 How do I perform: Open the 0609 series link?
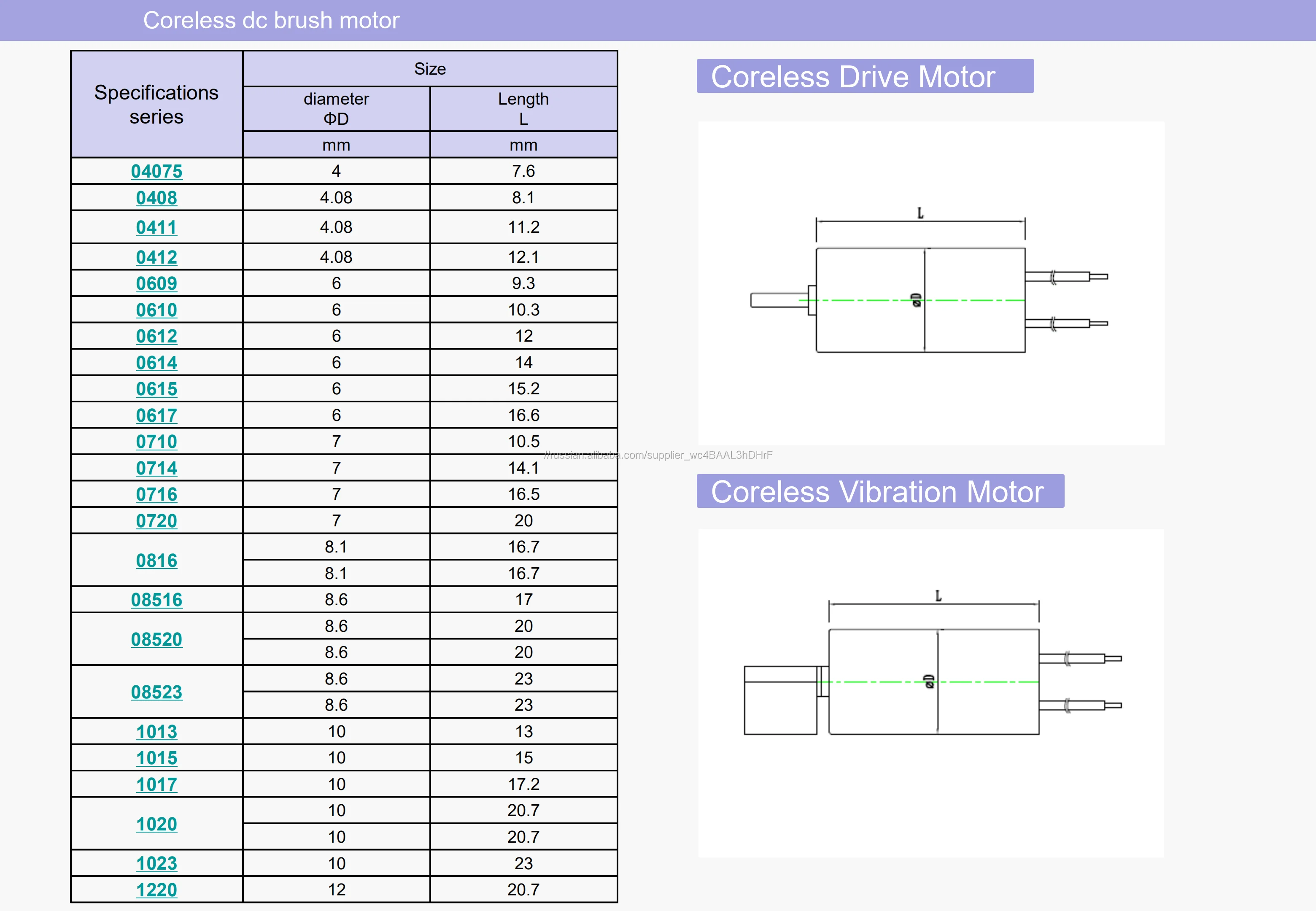tap(156, 283)
